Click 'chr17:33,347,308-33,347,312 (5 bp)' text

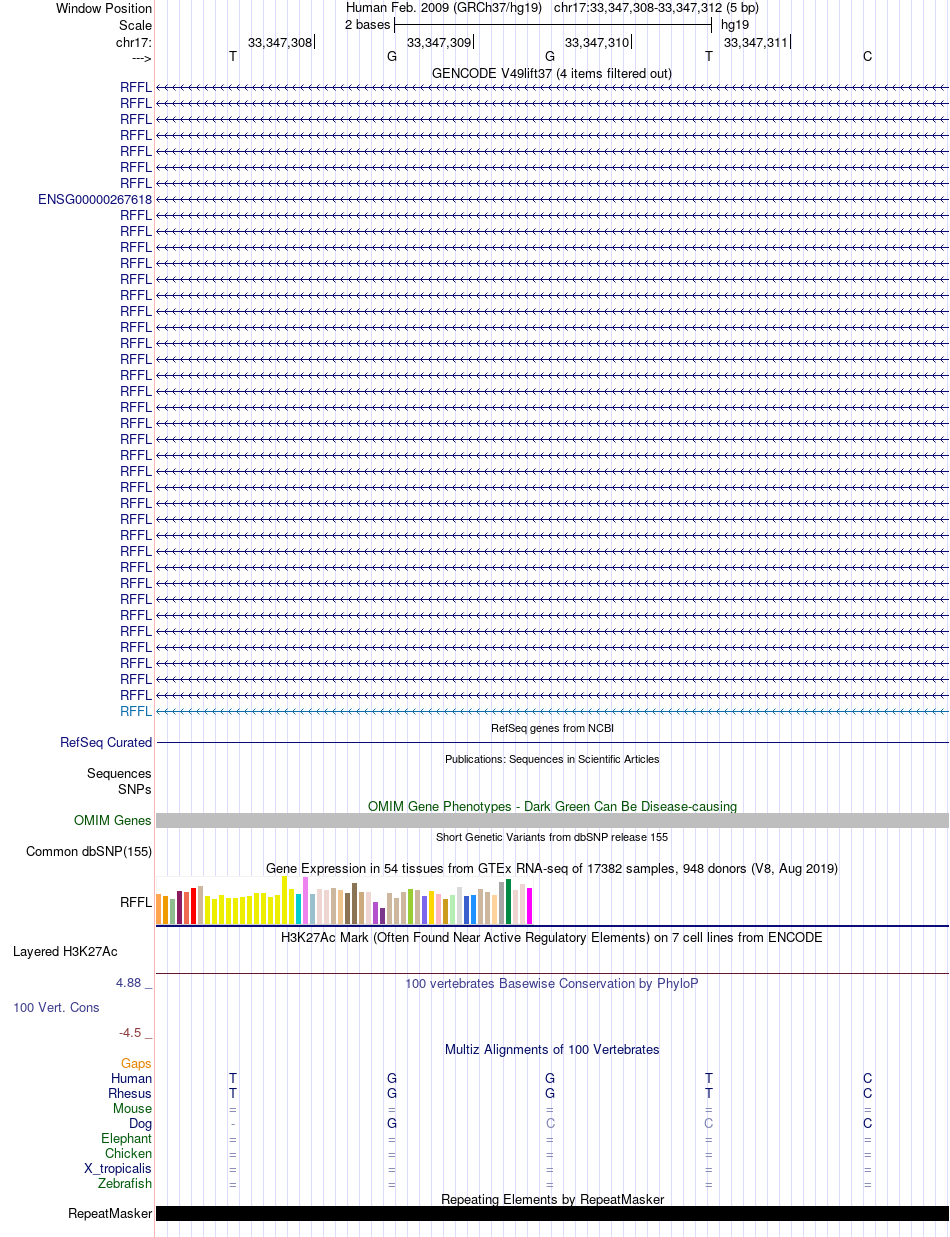656,8
